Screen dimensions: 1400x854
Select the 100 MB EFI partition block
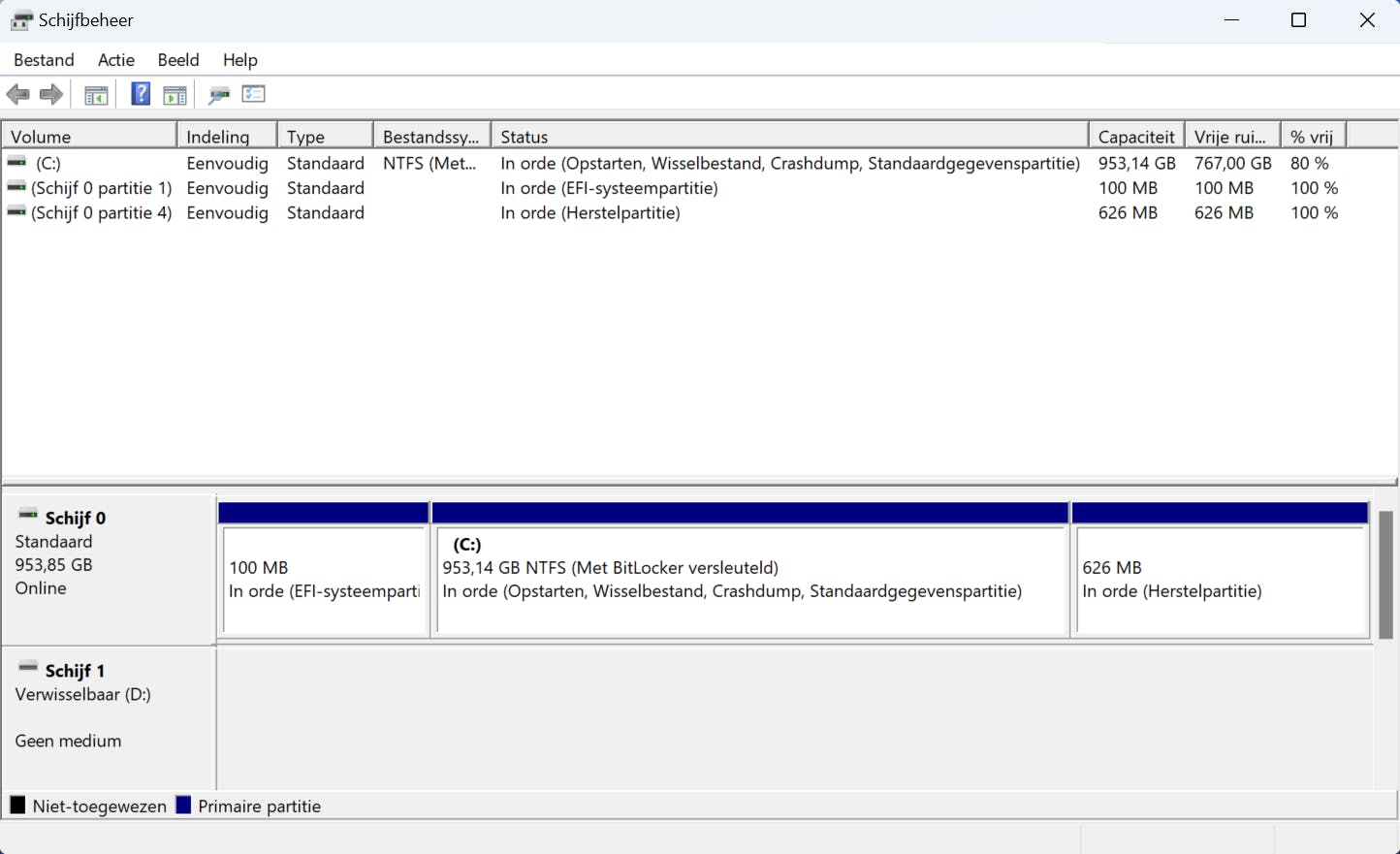point(324,580)
